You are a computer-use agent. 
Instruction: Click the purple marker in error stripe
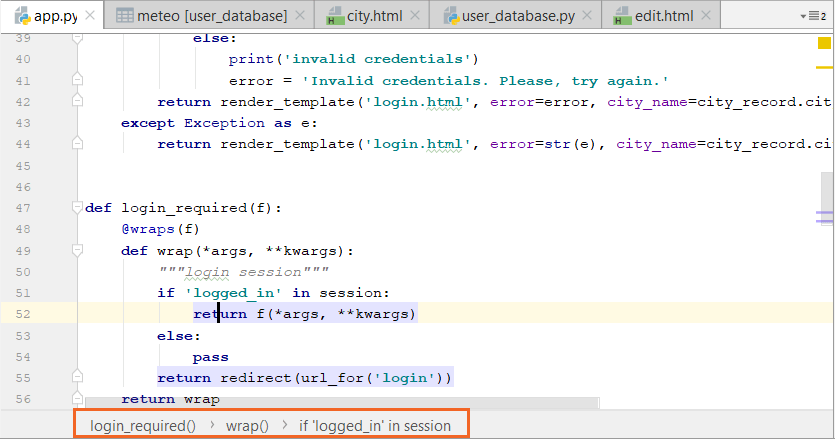click(x=825, y=215)
